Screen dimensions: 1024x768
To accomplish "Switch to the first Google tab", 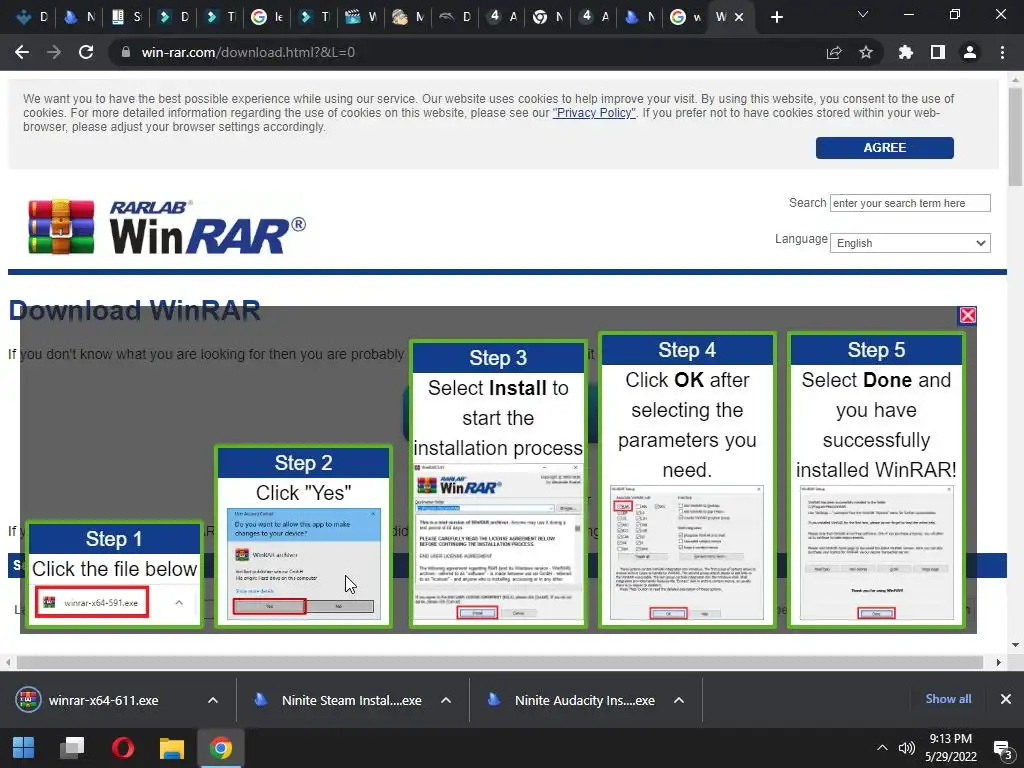I will pyautogui.click(x=266, y=17).
